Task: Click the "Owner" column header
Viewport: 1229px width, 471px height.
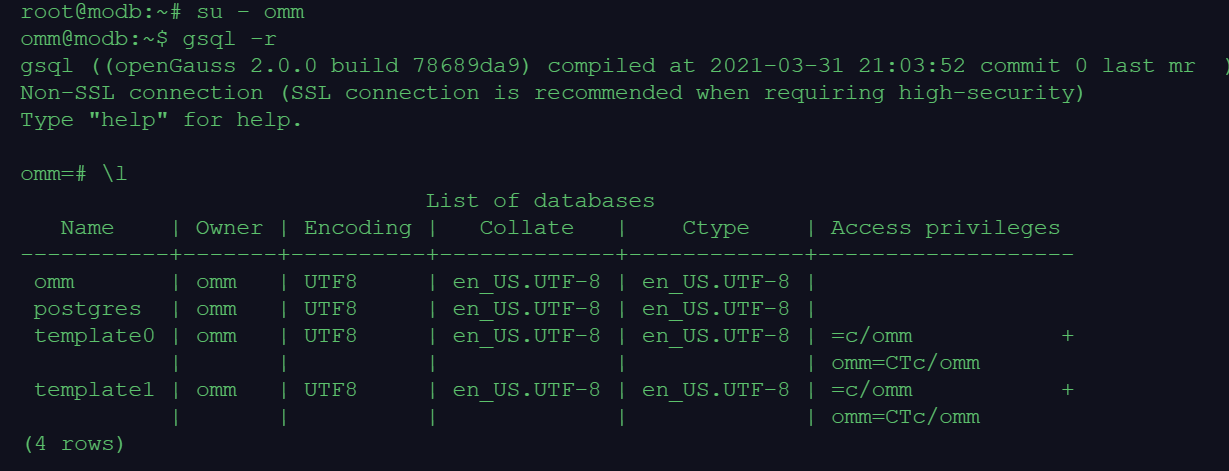Action: (229, 228)
